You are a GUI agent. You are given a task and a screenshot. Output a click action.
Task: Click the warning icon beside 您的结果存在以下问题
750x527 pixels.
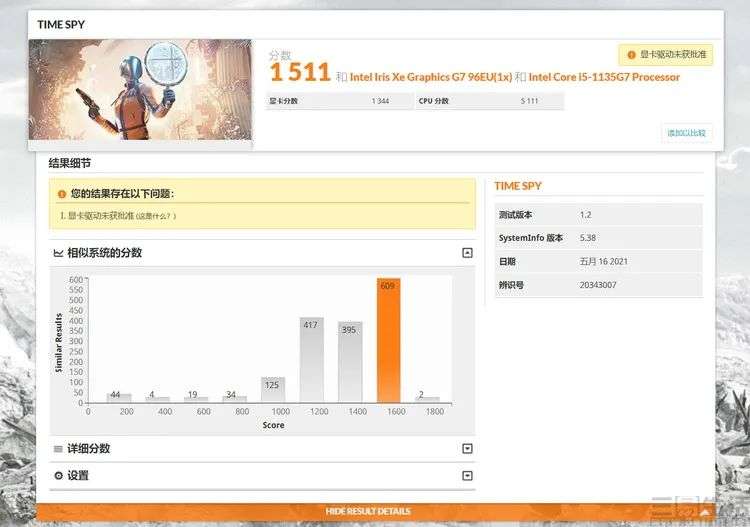click(62, 194)
